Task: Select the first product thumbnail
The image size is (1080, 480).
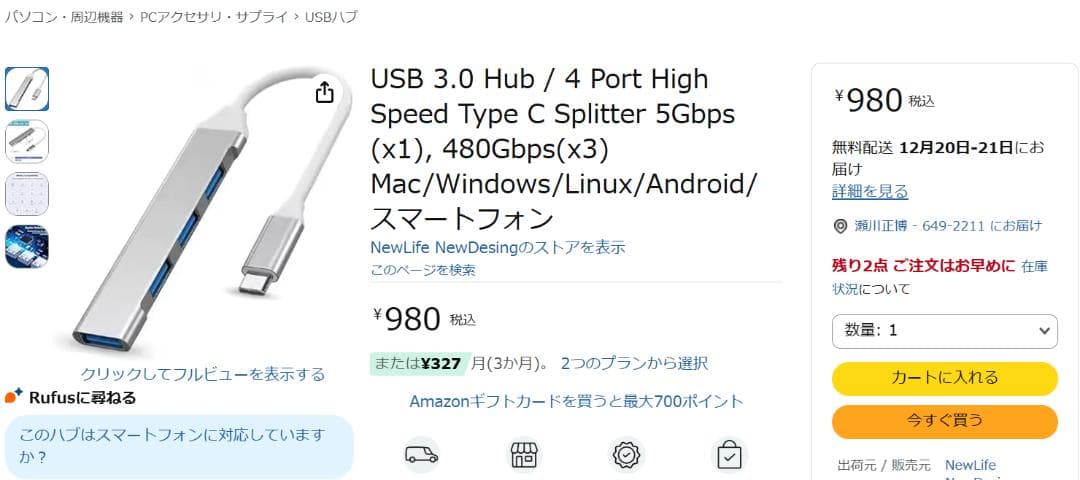Action: pyautogui.click(x=27, y=89)
